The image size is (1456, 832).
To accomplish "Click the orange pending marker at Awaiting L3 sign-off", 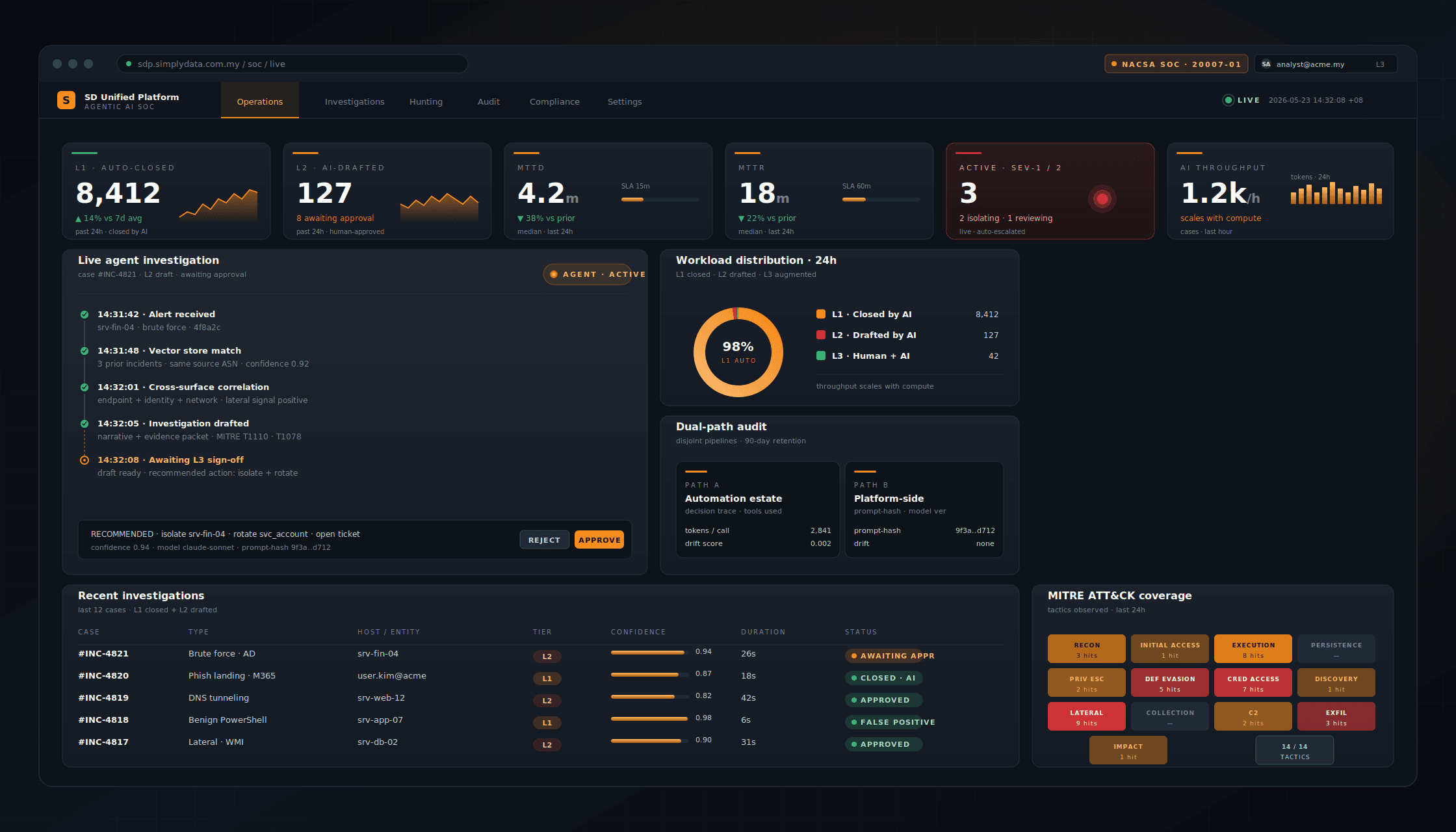I will click(x=84, y=460).
